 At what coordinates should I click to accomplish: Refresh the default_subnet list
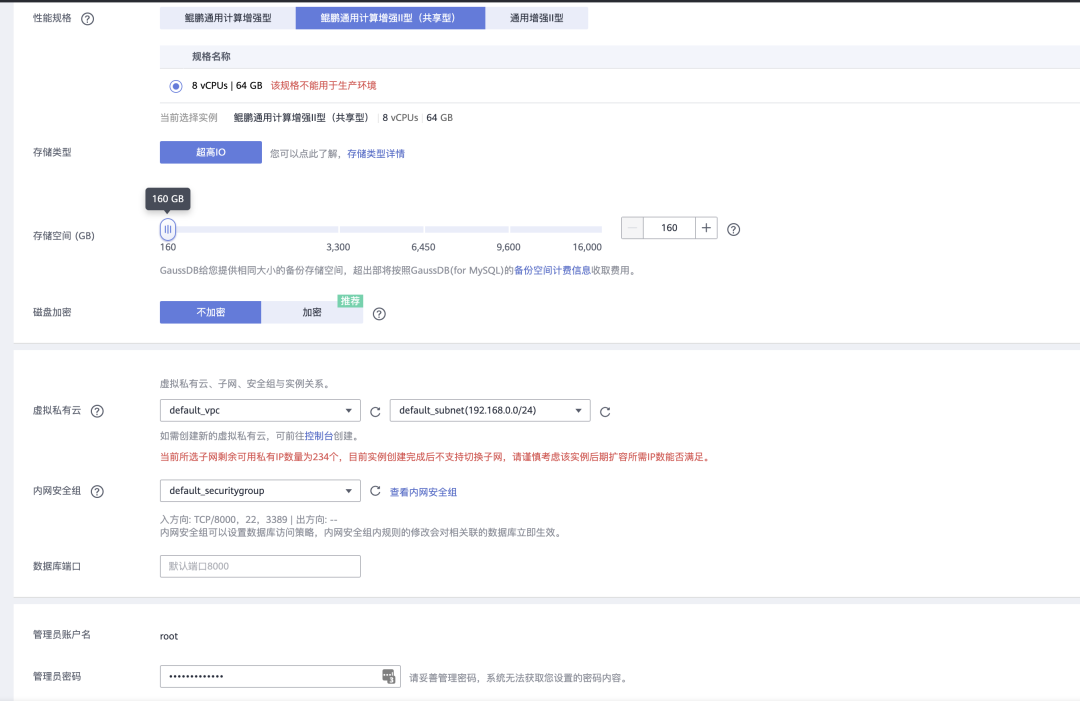click(605, 412)
